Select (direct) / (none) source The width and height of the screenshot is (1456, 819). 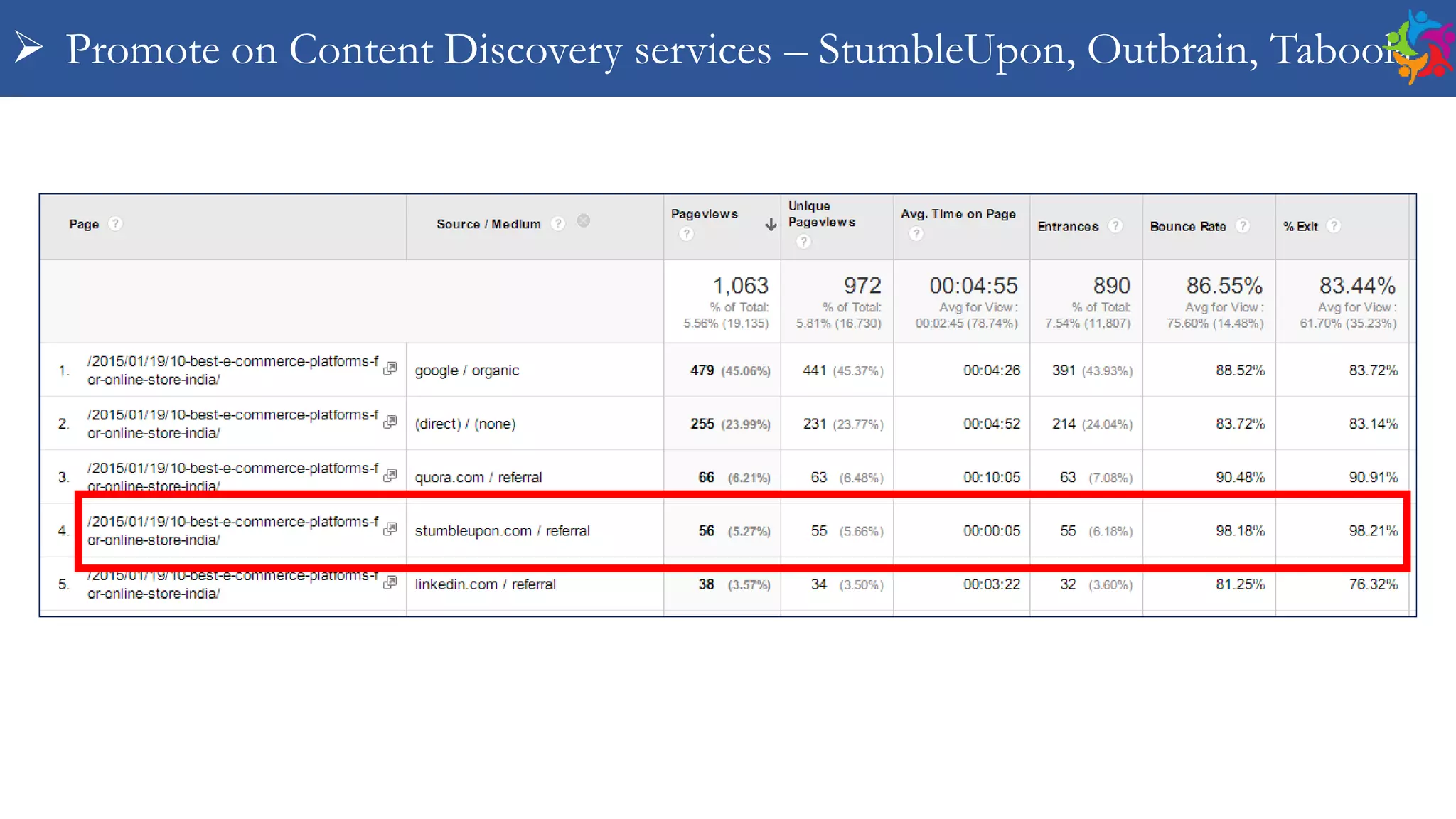pos(466,424)
